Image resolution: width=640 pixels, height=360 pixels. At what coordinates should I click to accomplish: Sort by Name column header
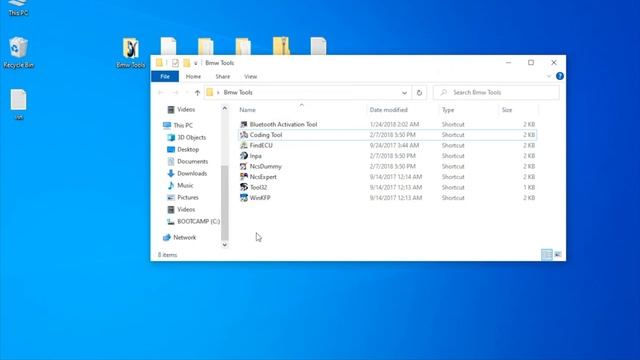(302, 110)
